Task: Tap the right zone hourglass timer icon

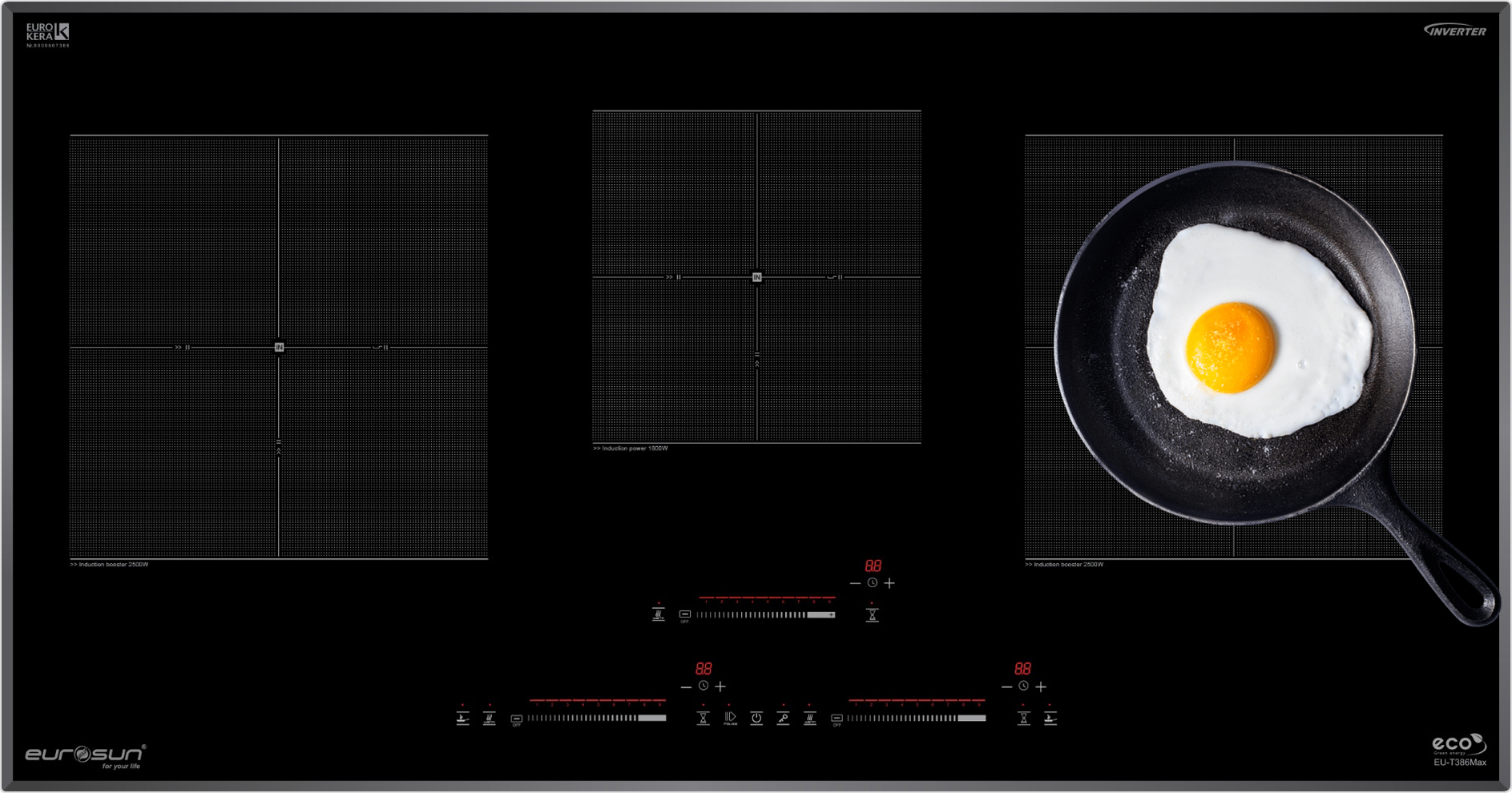Action: tap(1023, 718)
